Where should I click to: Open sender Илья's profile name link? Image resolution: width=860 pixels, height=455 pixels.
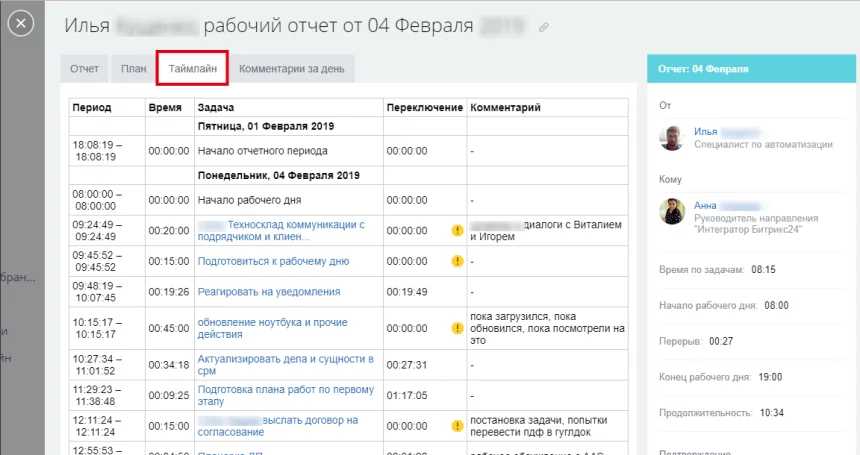pos(706,131)
